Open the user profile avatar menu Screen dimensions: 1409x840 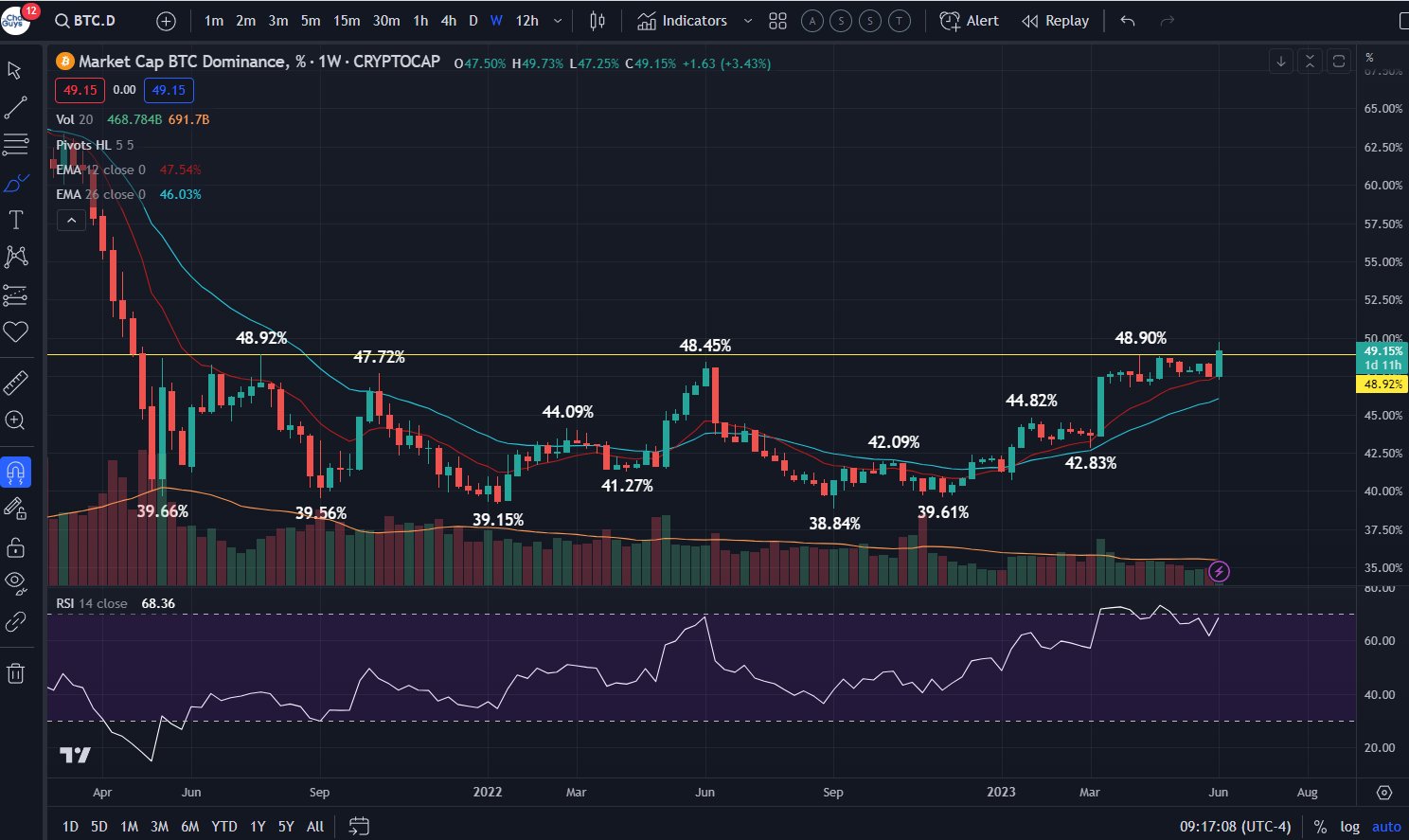[x=17, y=19]
